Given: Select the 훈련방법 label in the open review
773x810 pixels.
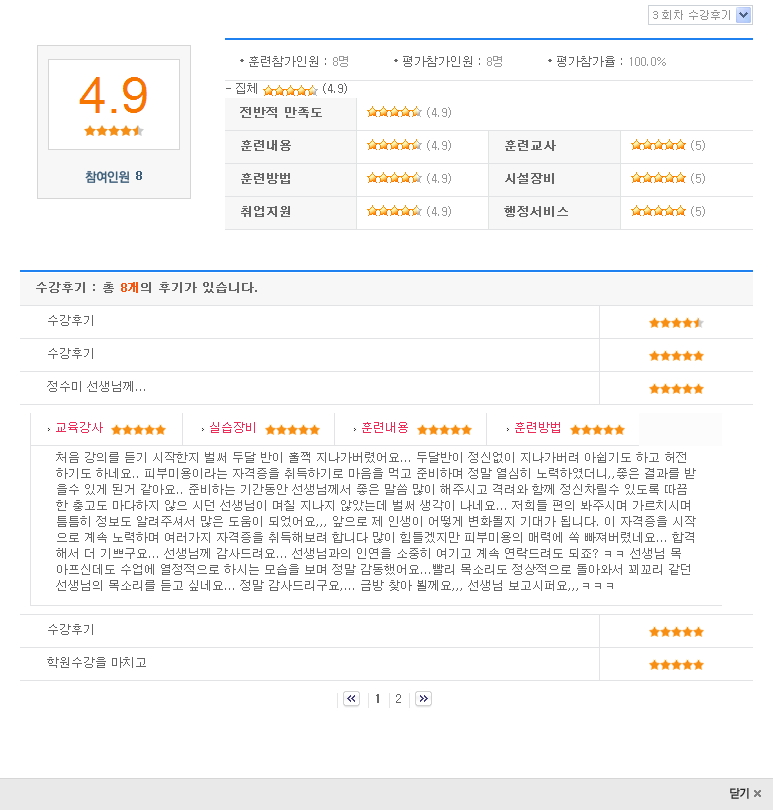Looking at the screenshot, I should click(x=537, y=428).
